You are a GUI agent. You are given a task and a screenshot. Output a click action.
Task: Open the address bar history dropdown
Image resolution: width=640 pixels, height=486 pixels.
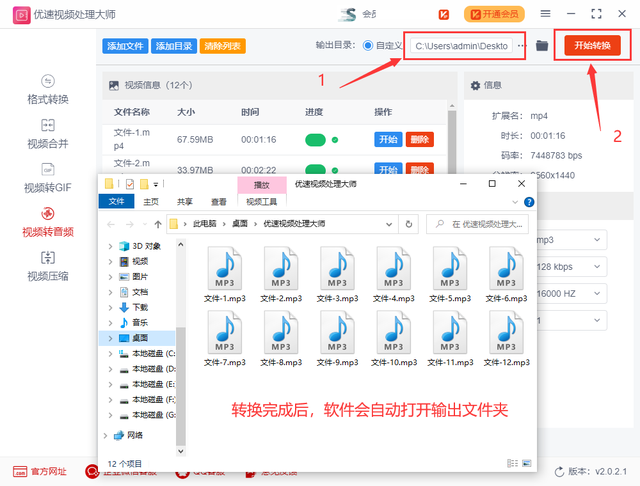click(389, 224)
